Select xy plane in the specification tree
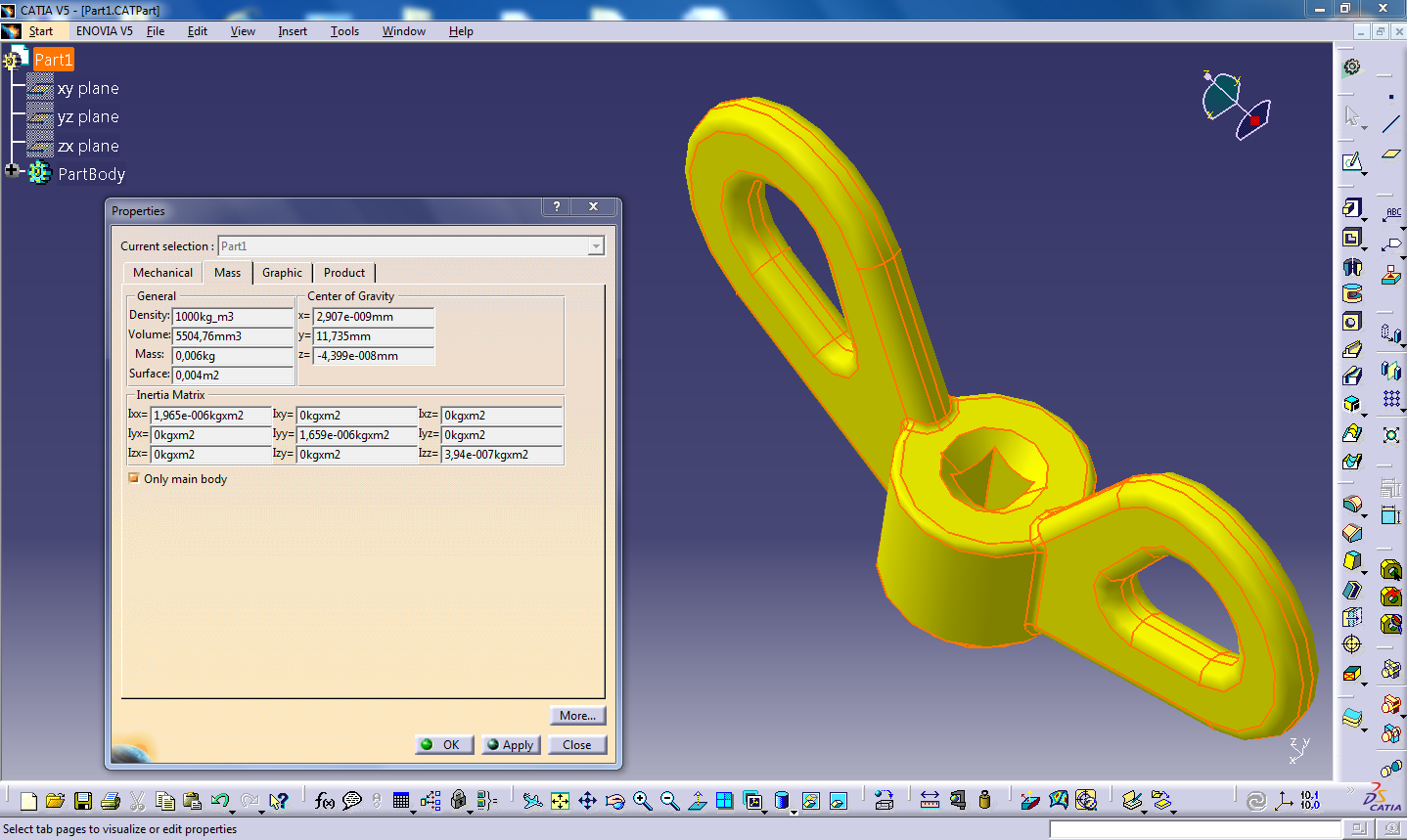Viewport: 1407px width, 840px height. coord(88,88)
